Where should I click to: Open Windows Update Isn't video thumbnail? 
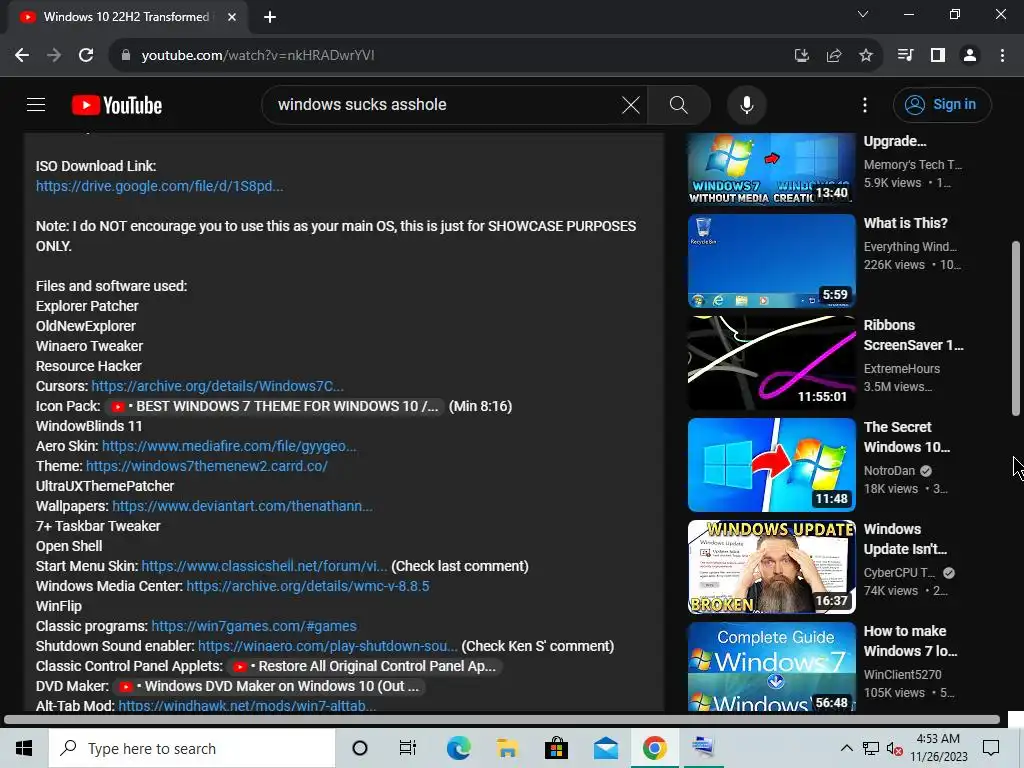771,567
